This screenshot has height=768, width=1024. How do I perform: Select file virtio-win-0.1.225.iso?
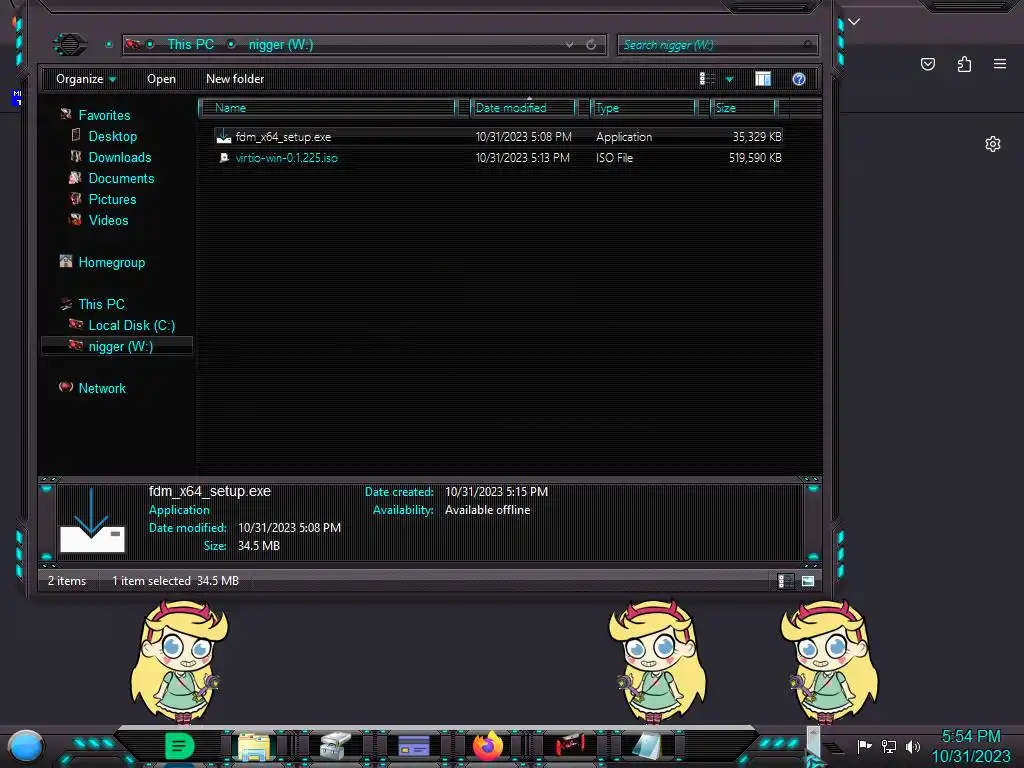[287, 157]
